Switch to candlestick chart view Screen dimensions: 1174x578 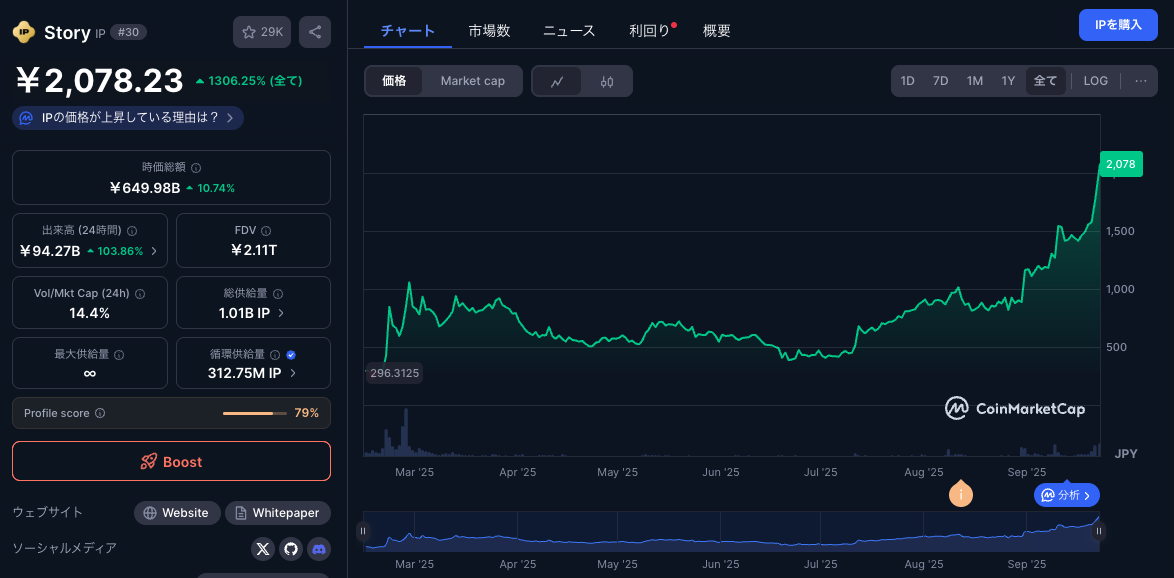pyautogui.click(x=607, y=82)
